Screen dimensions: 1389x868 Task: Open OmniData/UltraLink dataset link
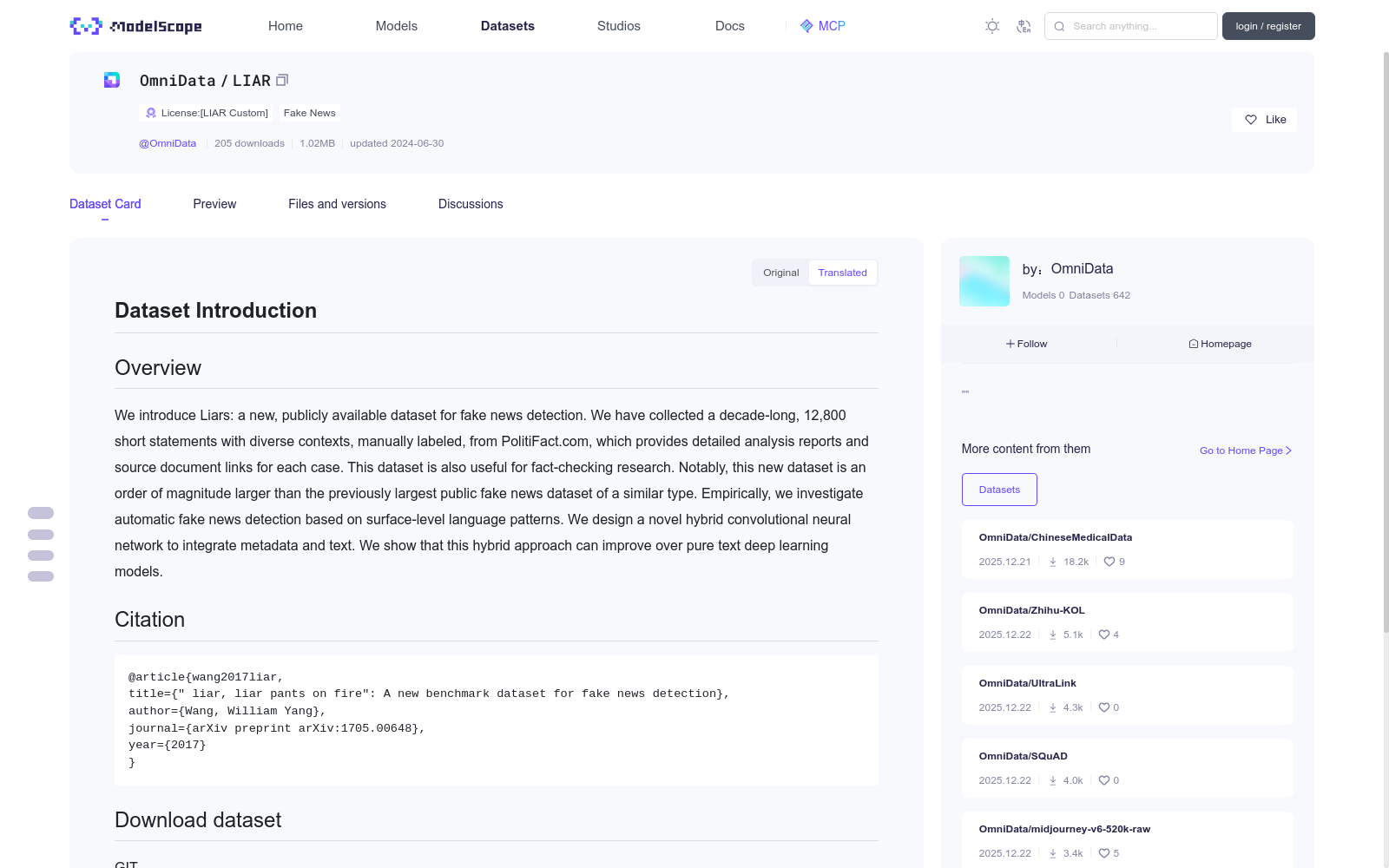pyautogui.click(x=1028, y=683)
